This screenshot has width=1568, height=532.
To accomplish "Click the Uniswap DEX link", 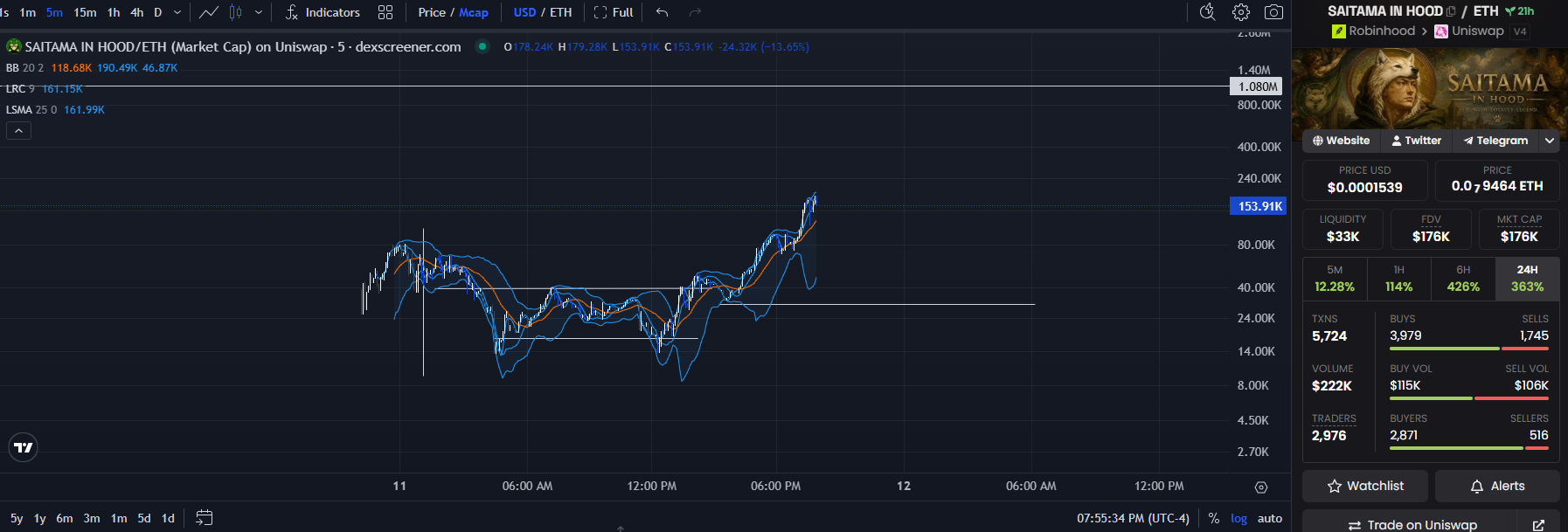I will [x=1469, y=31].
